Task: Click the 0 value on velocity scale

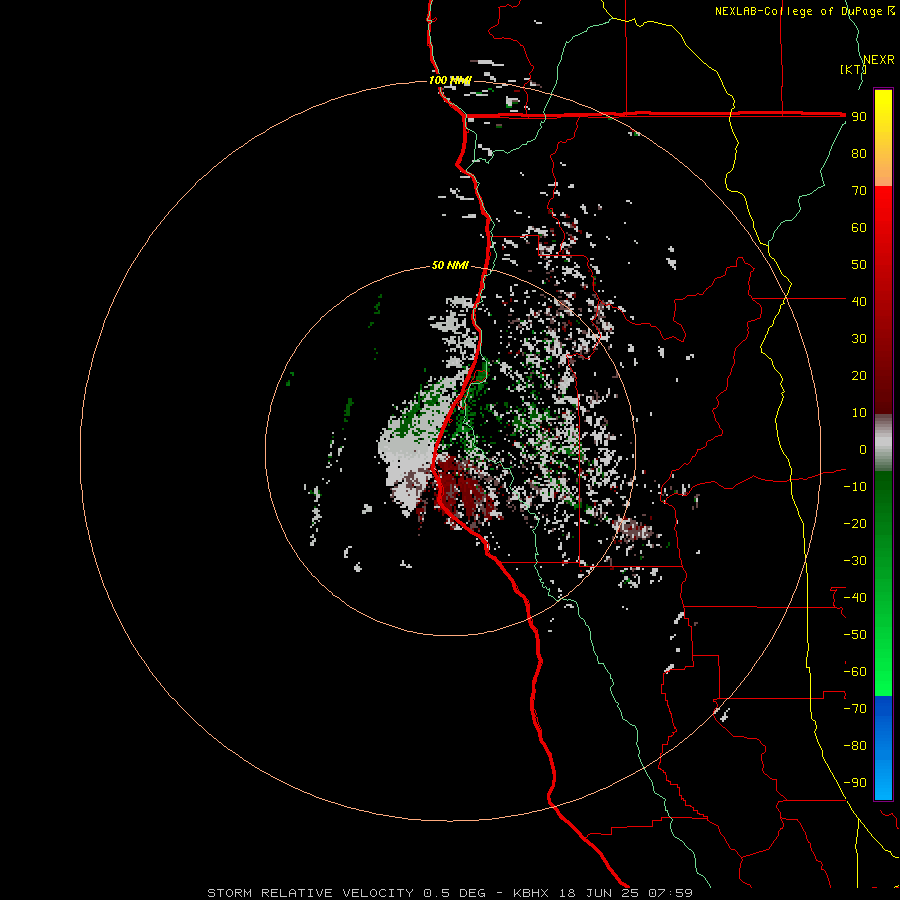Action: point(863,449)
